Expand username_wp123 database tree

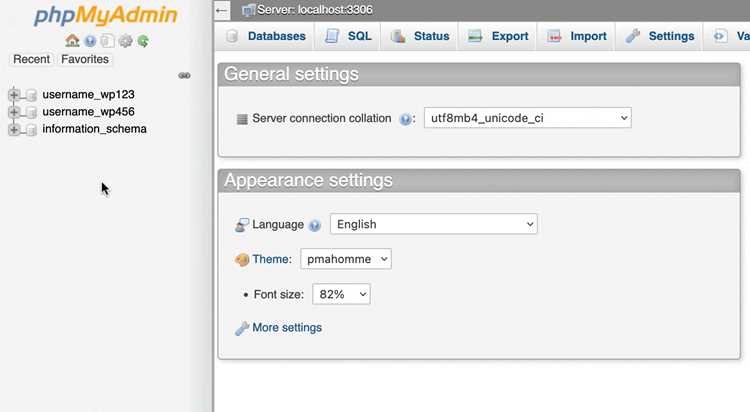[x=14, y=95]
